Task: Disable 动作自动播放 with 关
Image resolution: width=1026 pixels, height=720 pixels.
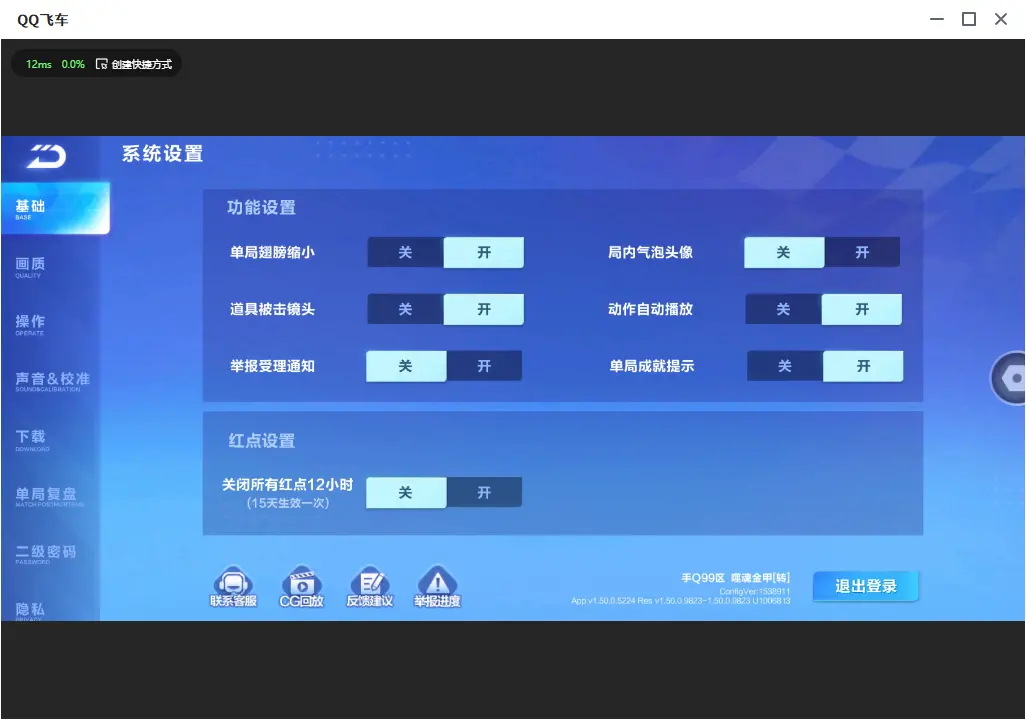Action: pyautogui.click(x=784, y=310)
